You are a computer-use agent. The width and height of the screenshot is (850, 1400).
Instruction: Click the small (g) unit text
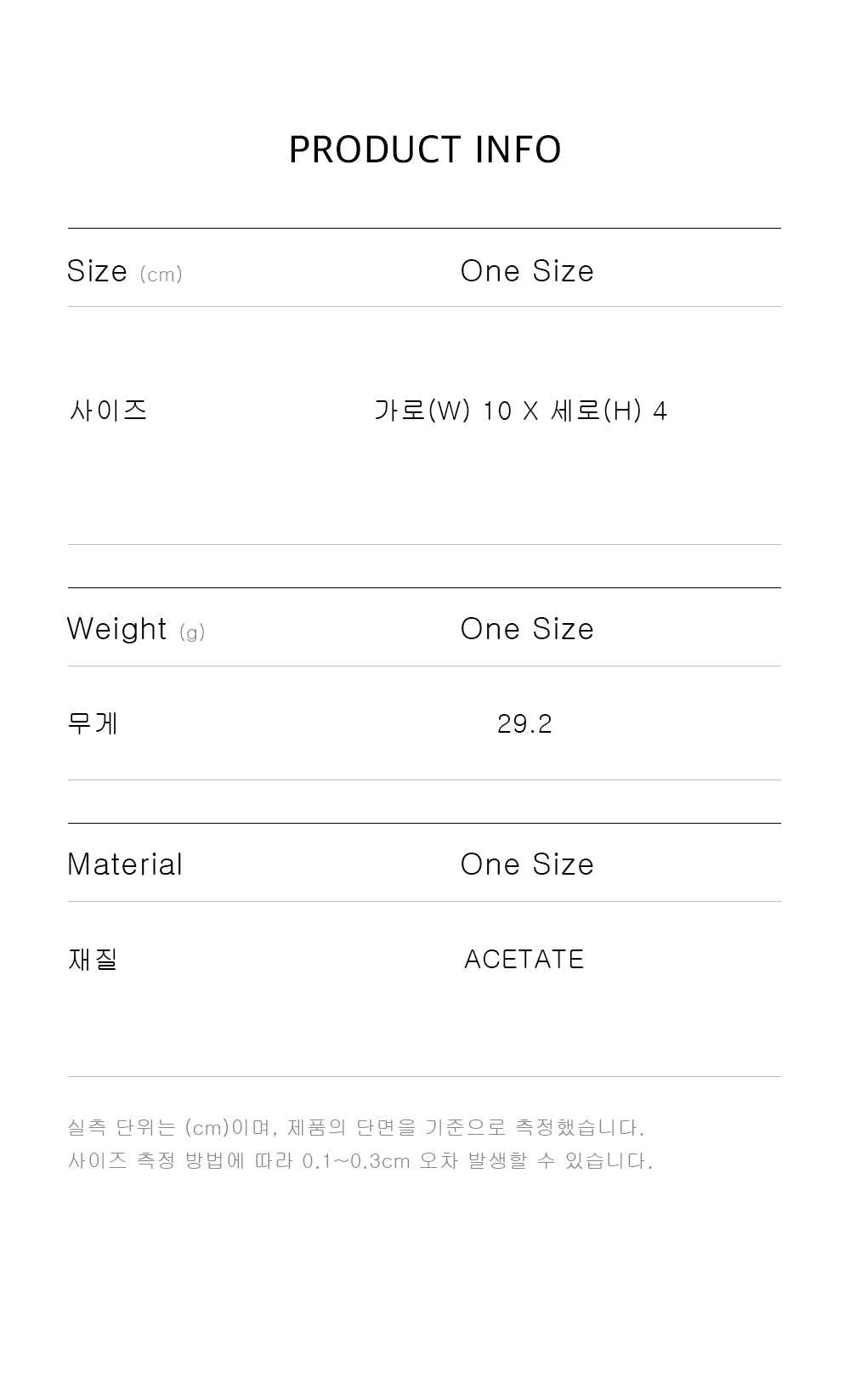pyautogui.click(x=193, y=632)
